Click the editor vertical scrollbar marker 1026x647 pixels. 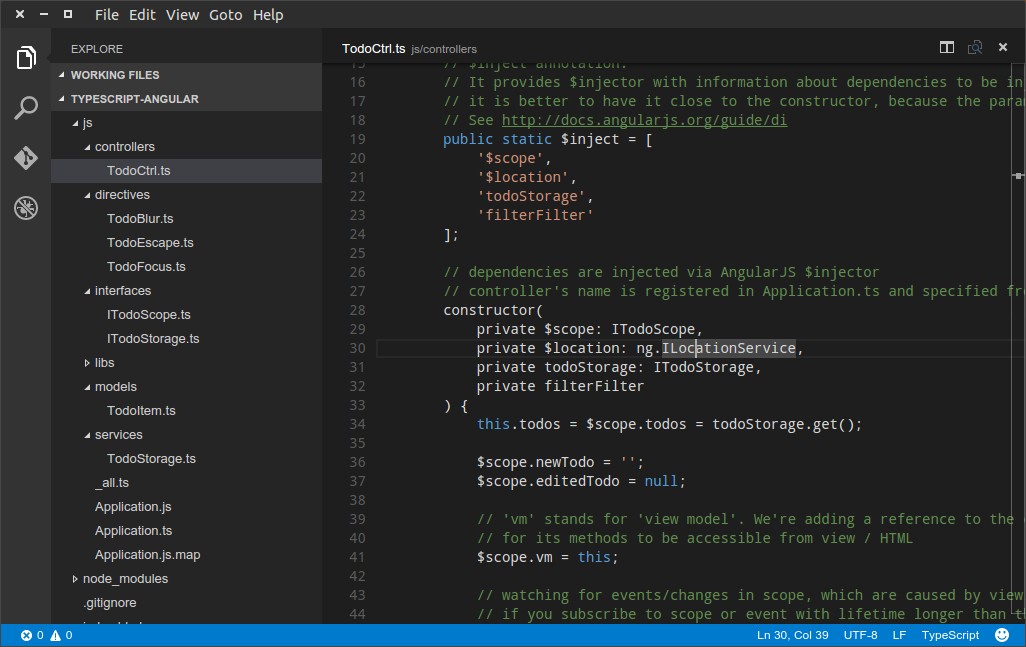[1018, 175]
